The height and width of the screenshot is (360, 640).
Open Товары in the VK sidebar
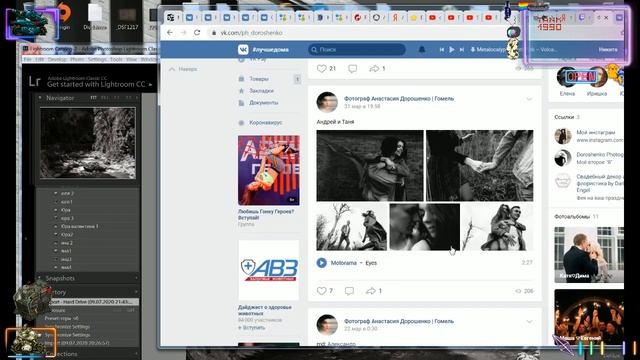point(259,79)
